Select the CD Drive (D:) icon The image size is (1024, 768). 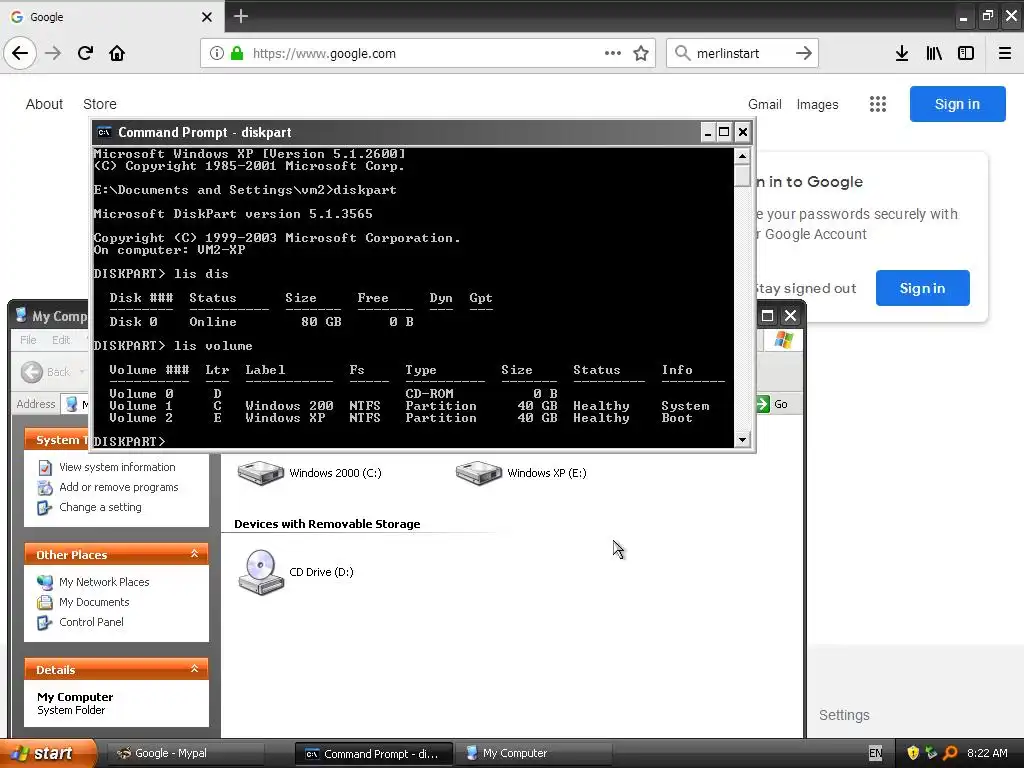(296, 572)
